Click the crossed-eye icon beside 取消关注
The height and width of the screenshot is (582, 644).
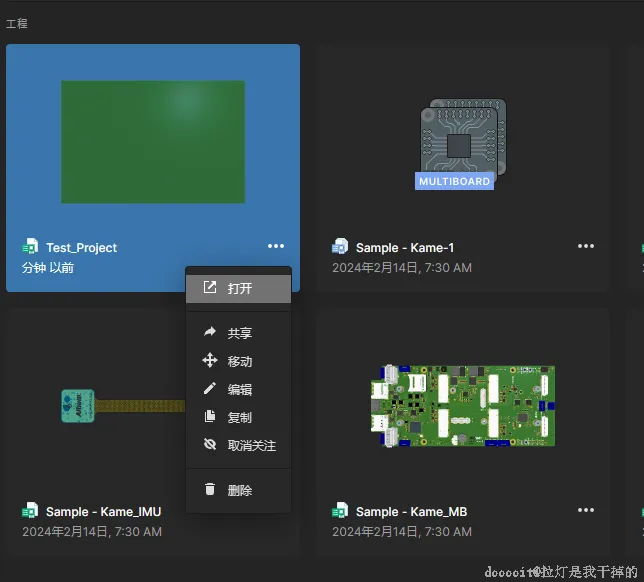point(210,444)
